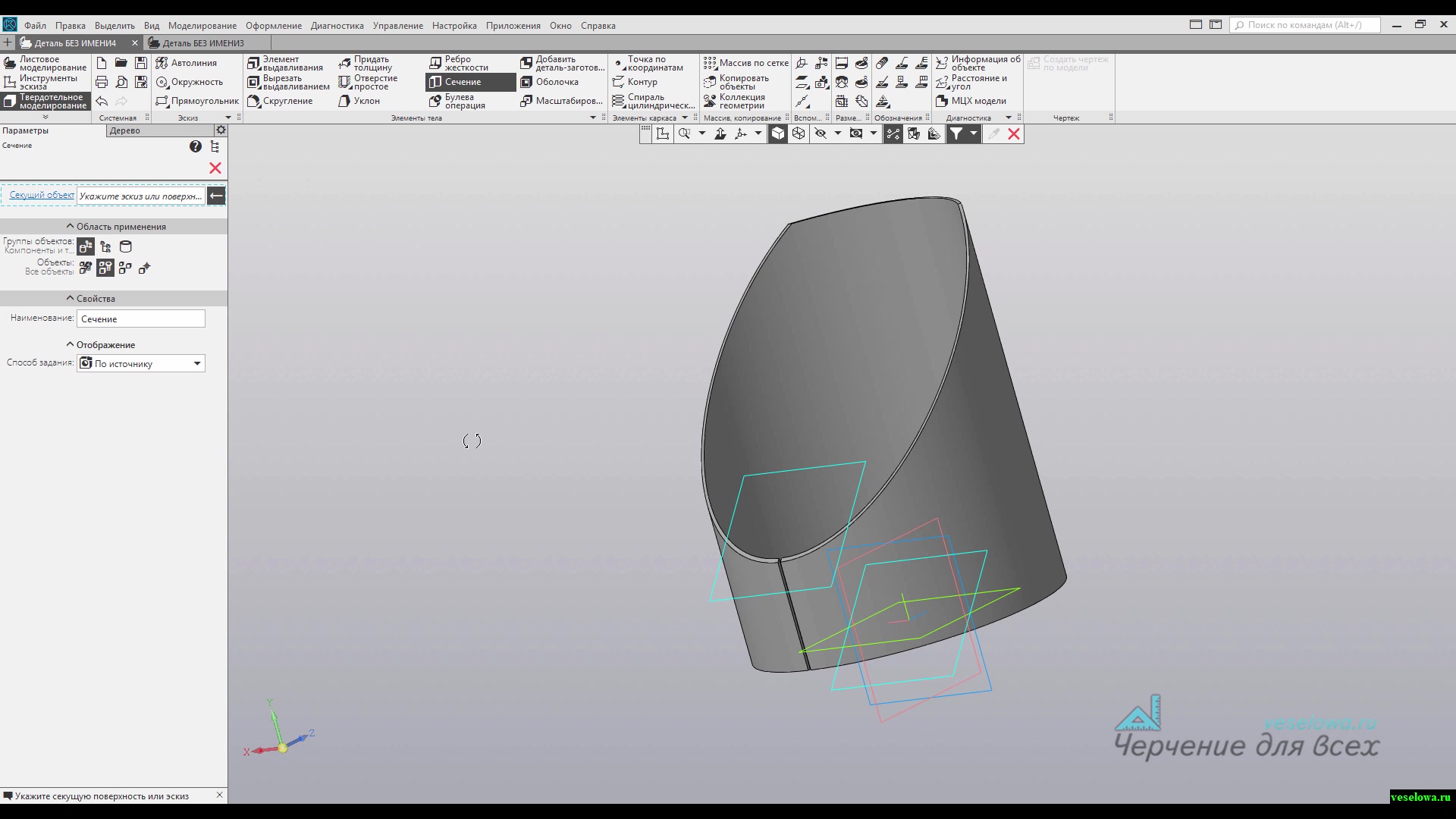Screen dimensions: 1456x819
Task: Switch to Листовое моделирование toolset
Action: point(45,63)
